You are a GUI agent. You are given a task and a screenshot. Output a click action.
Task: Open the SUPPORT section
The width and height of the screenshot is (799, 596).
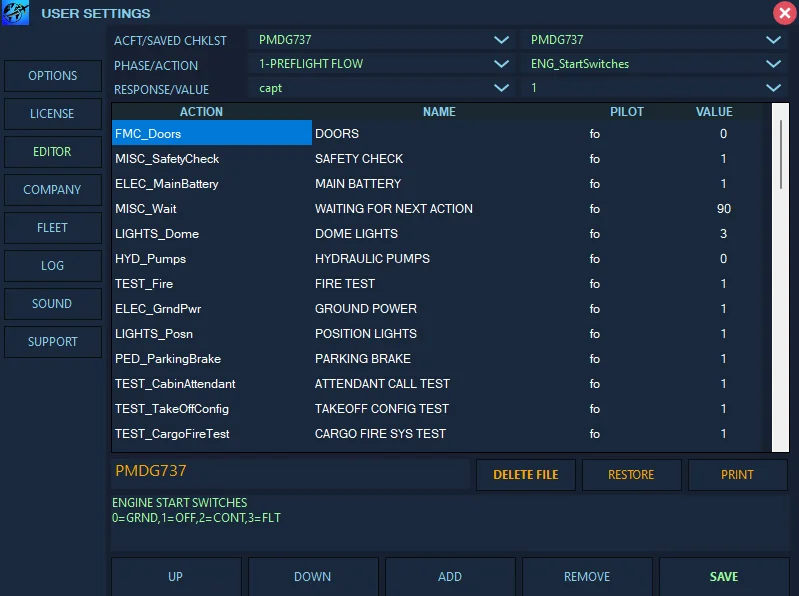click(x=53, y=342)
